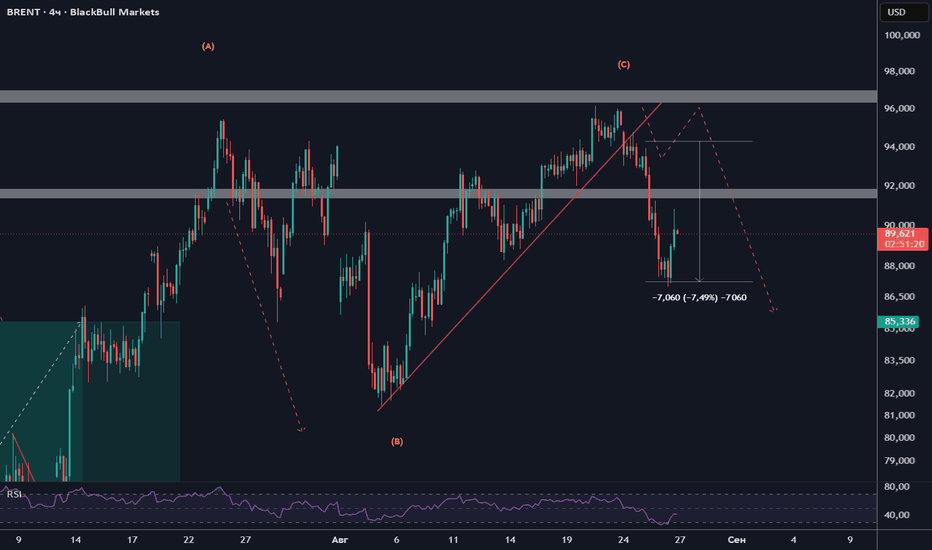Select the -7,060 (-7,49%) measurement label
The image size is (932, 550).
coord(699,297)
